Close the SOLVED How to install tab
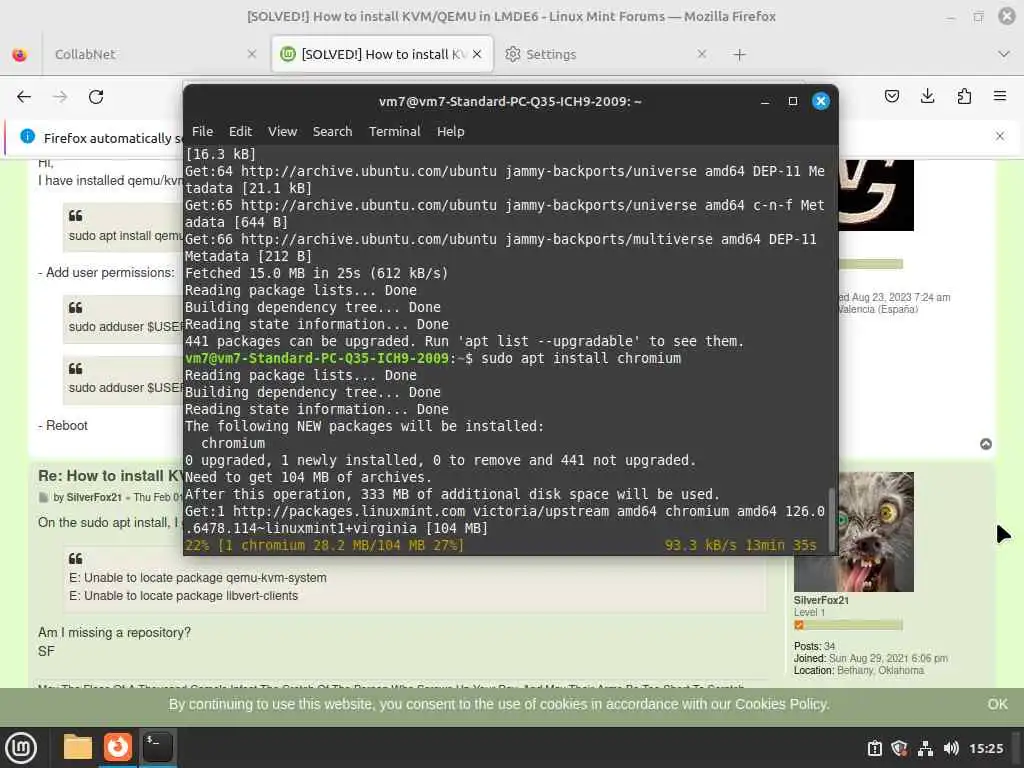 click(x=477, y=54)
